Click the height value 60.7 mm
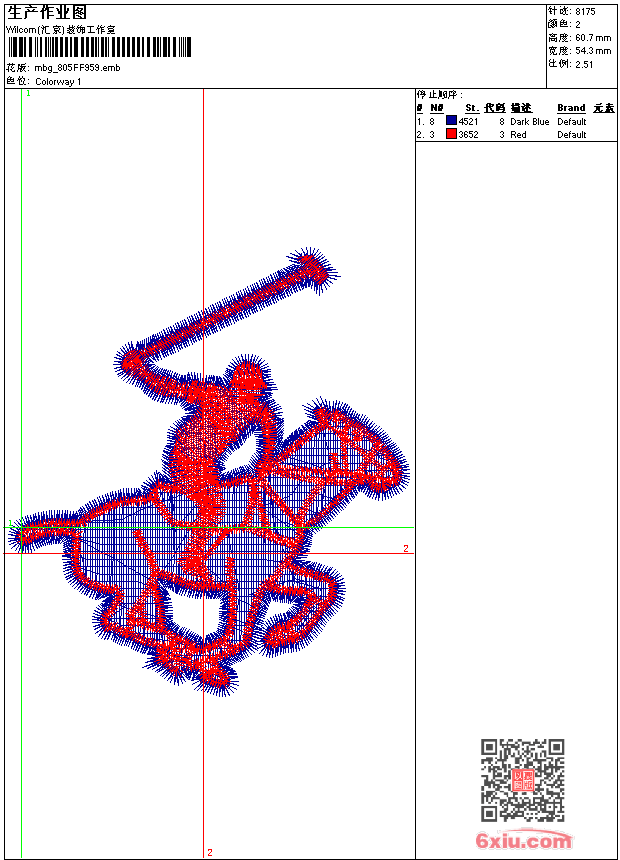The width and height of the screenshot is (620, 860). [x=593, y=38]
